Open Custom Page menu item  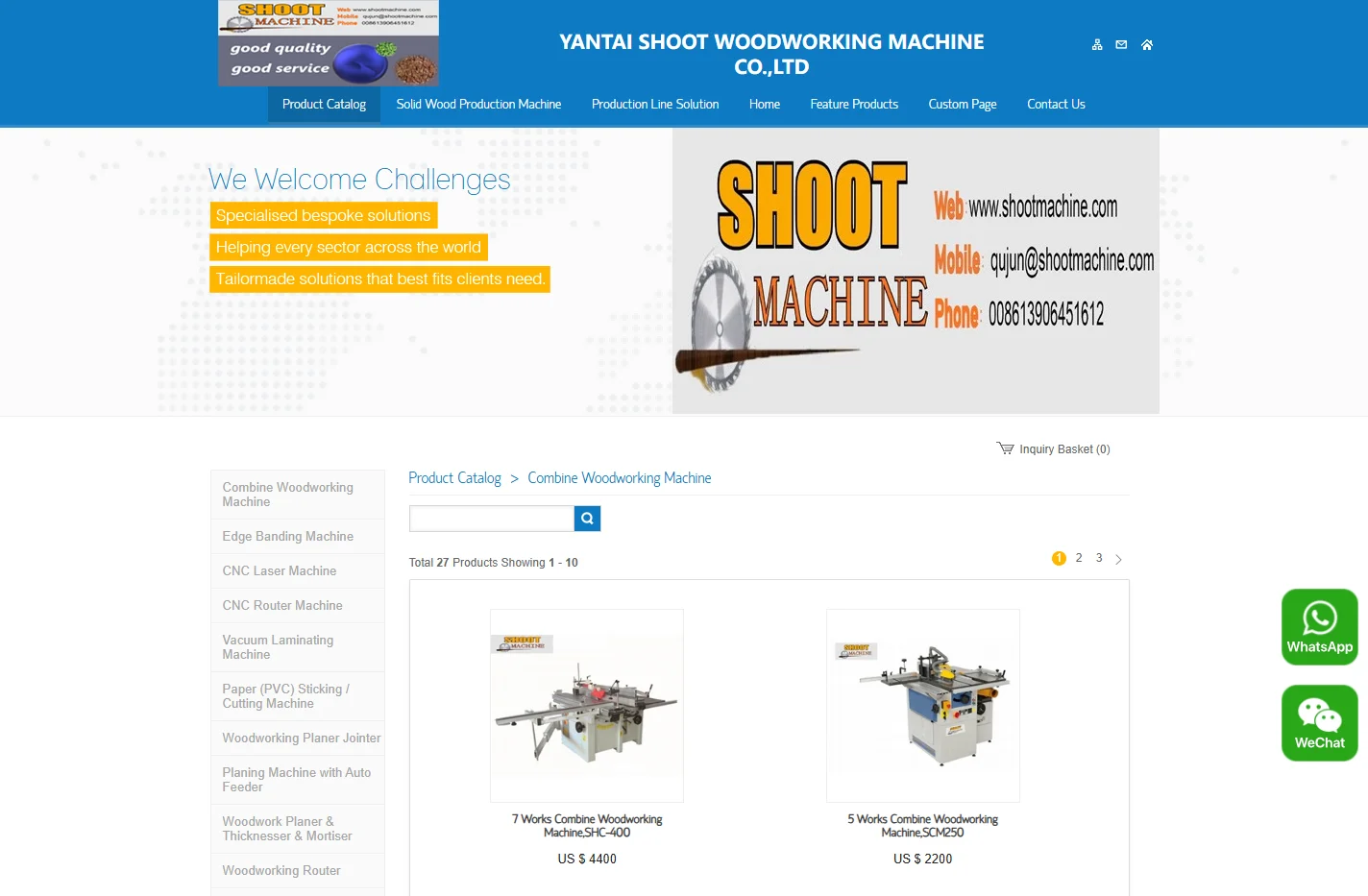pos(963,105)
